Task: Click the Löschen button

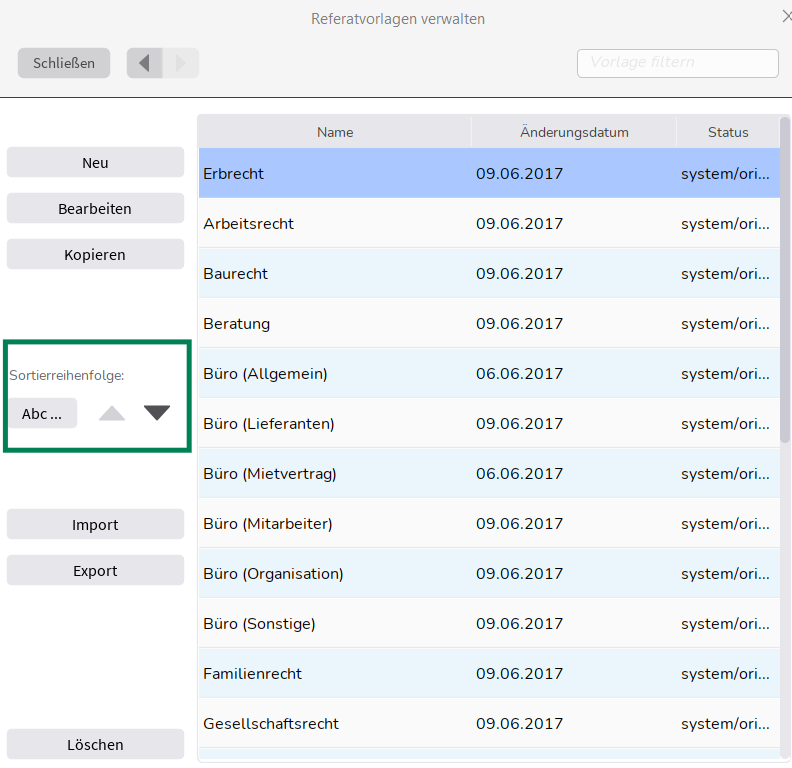Action: (95, 744)
